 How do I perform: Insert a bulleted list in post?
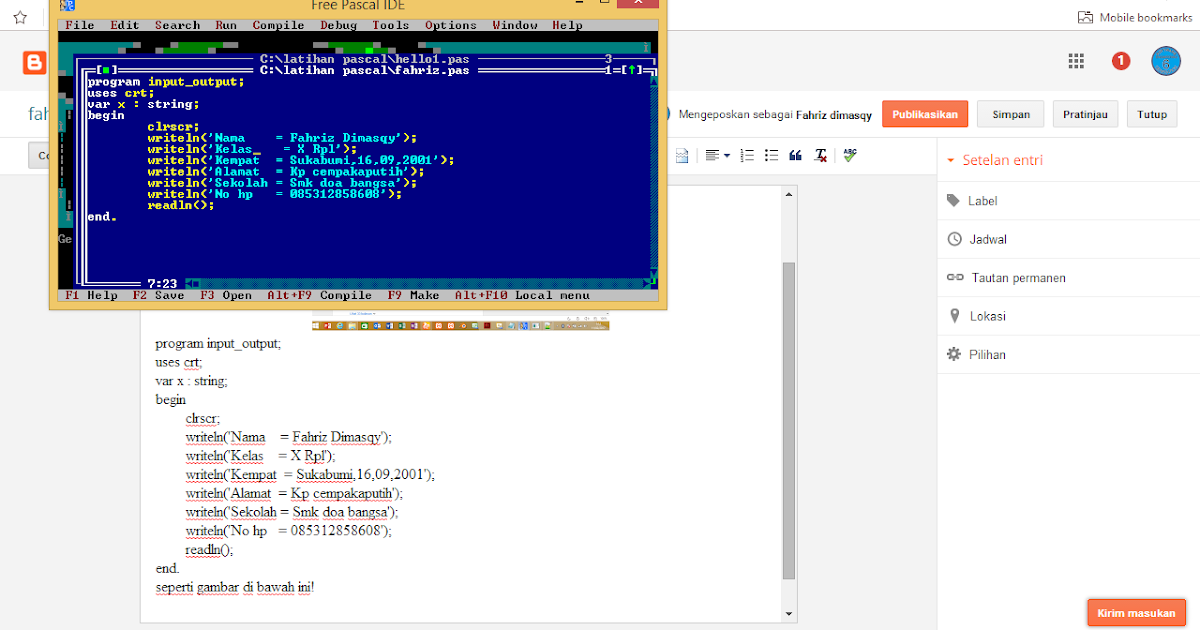click(x=771, y=155)
